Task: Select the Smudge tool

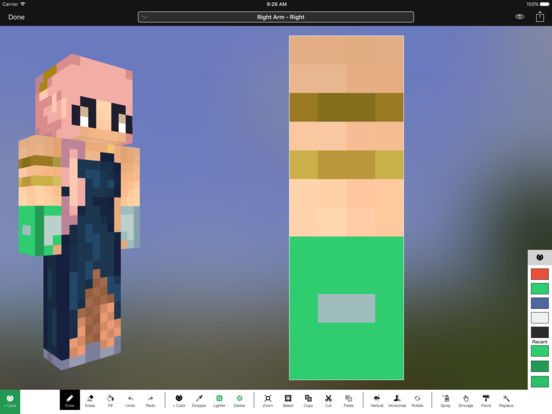Action: click(x=465, y=401)
